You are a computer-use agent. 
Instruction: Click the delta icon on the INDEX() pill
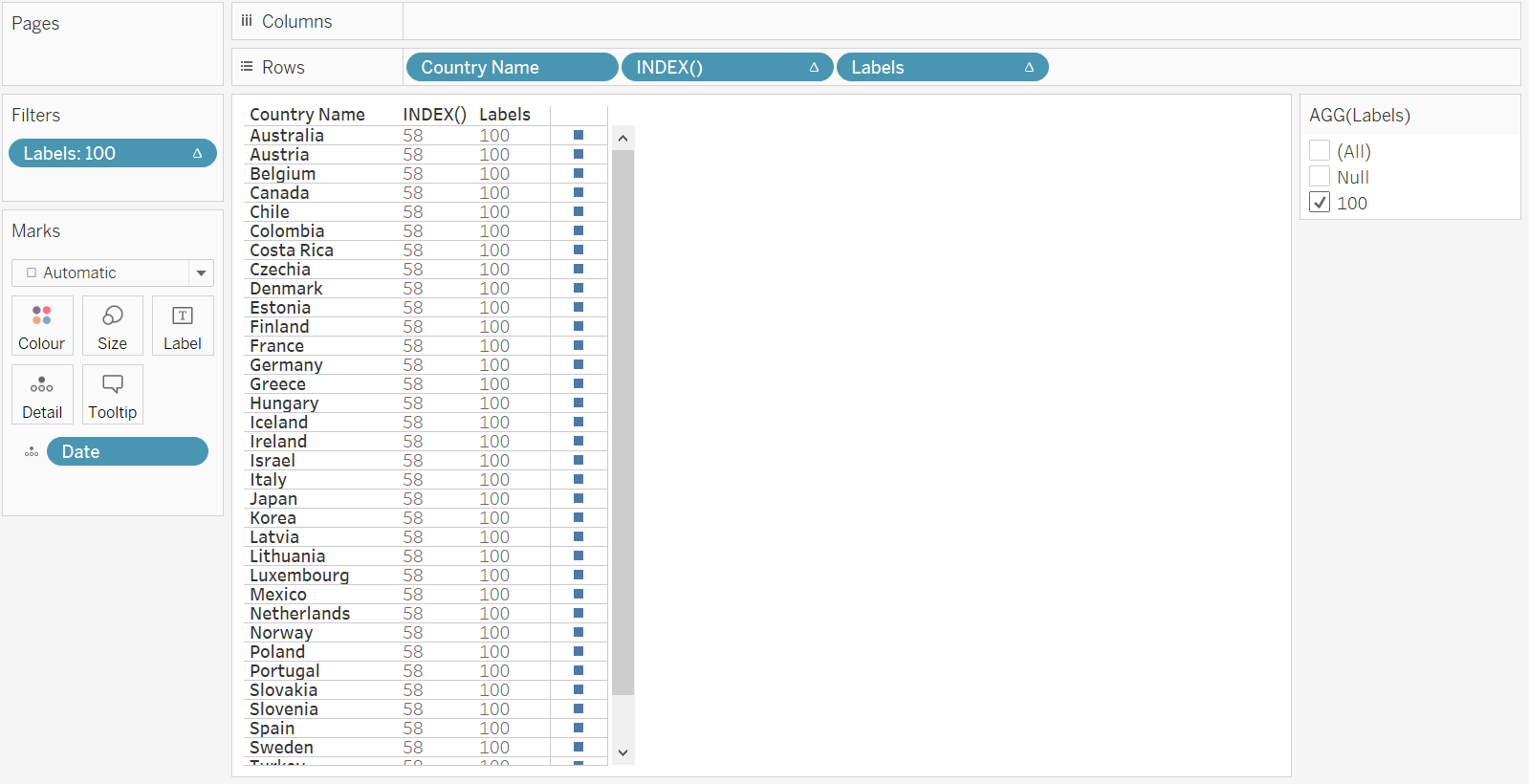click(814, 67)
